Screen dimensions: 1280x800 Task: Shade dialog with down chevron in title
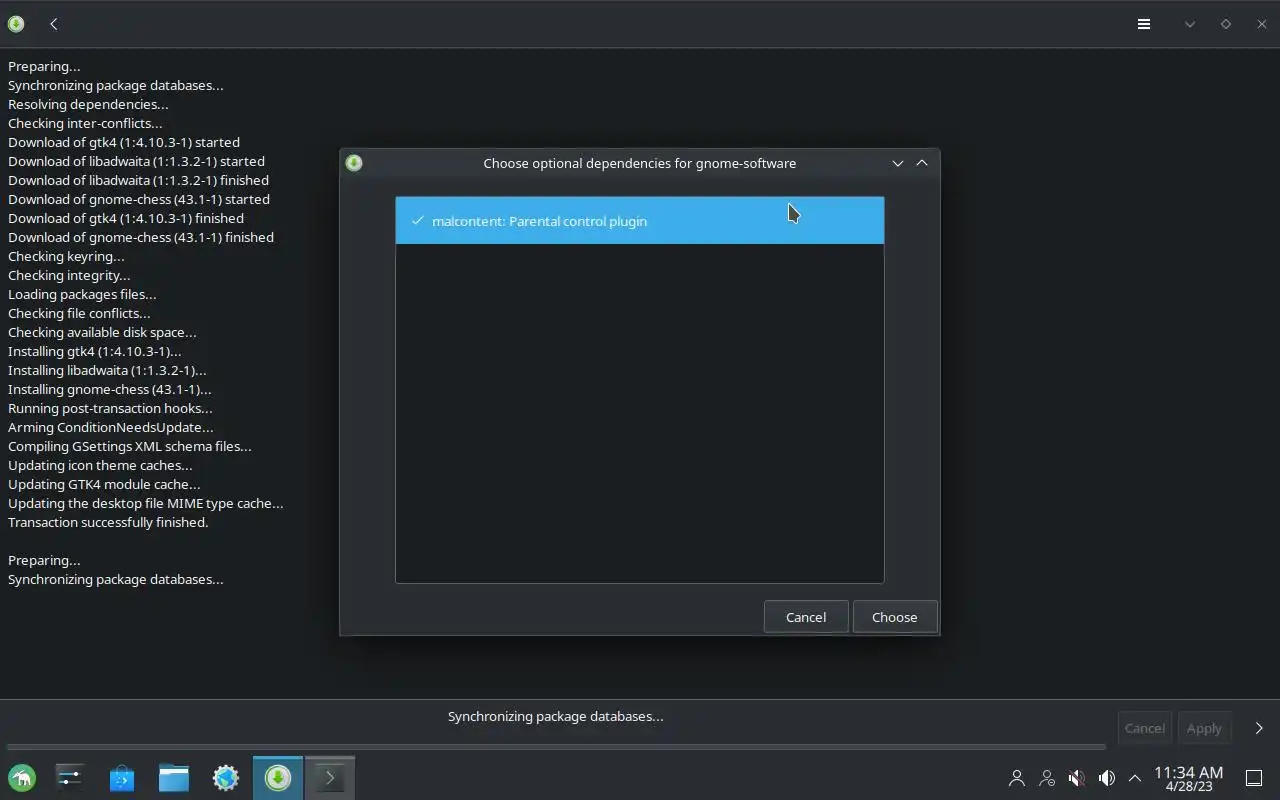(x=897, y=163)
